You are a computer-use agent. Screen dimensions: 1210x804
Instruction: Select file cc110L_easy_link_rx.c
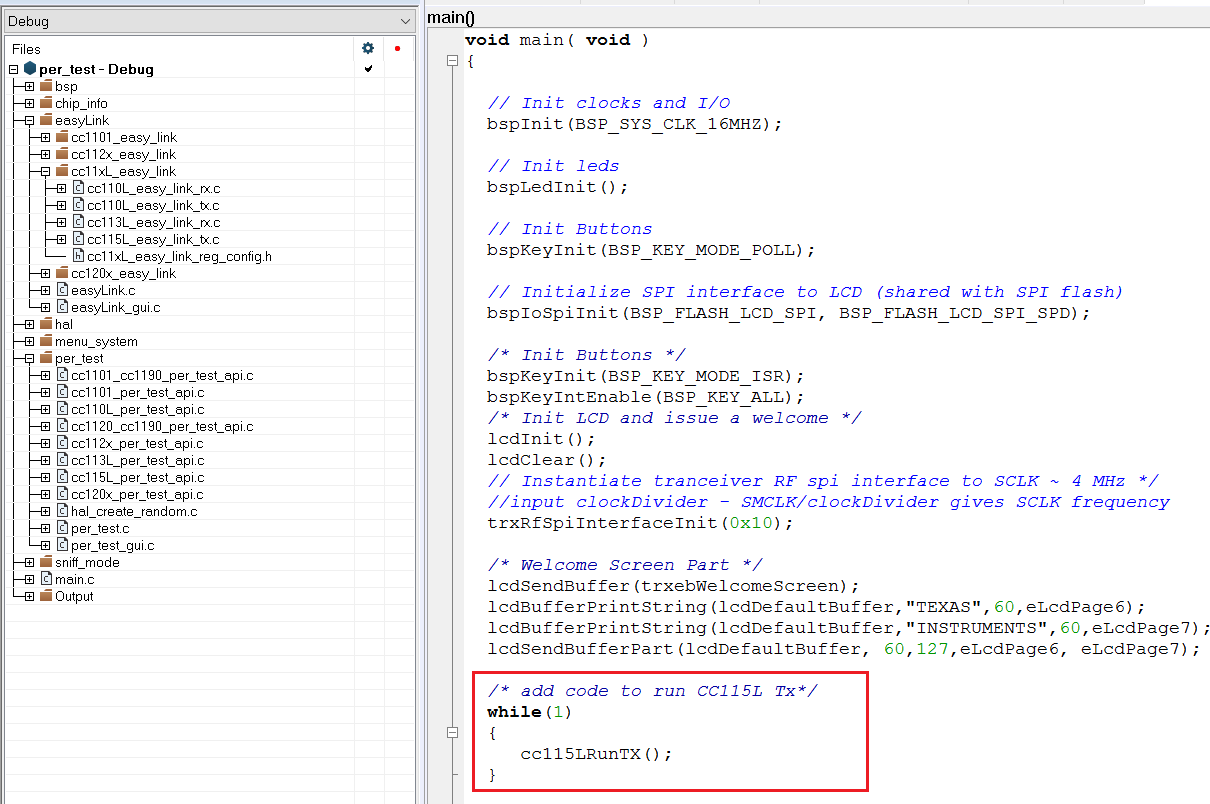[x=153, y=188]
